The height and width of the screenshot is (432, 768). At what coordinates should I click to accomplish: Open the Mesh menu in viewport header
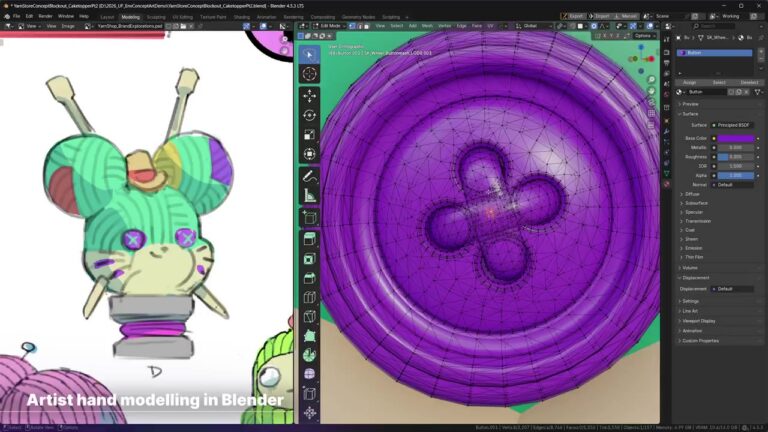427,26
